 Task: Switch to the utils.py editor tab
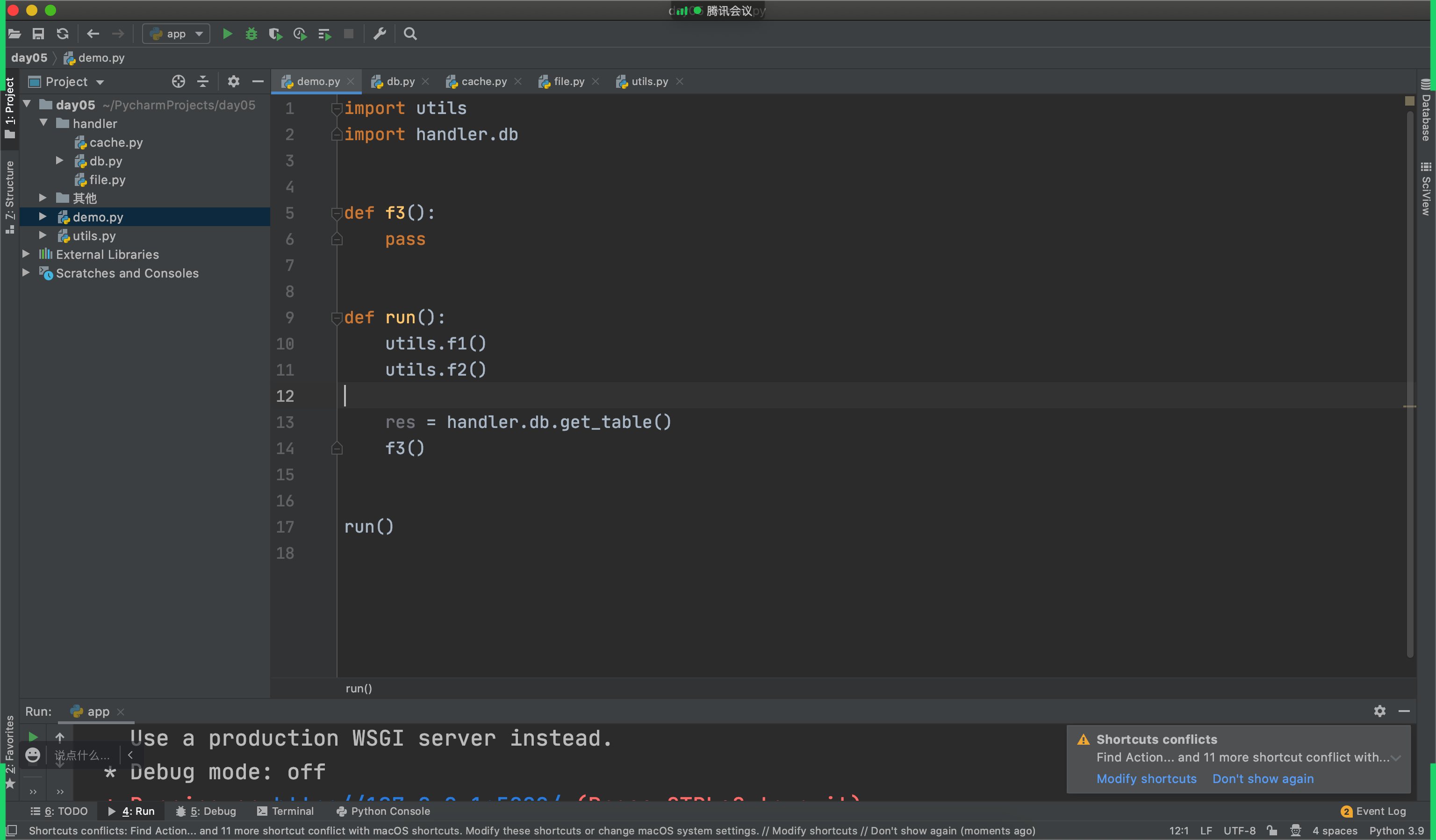point(649,81)
